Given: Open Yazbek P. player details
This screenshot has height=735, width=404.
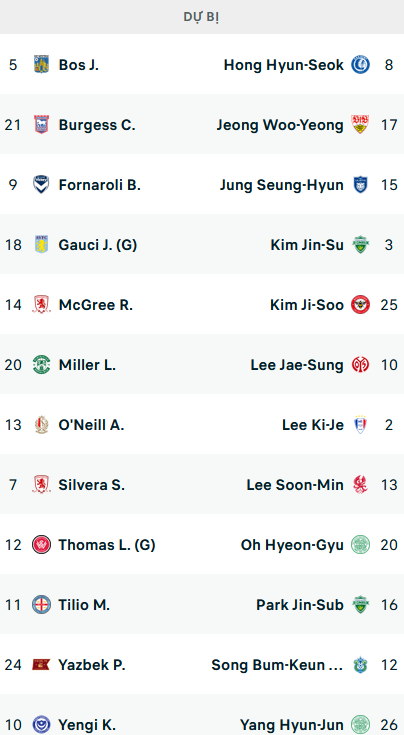Looking at the screenshot, I should [x=92, y=665].
